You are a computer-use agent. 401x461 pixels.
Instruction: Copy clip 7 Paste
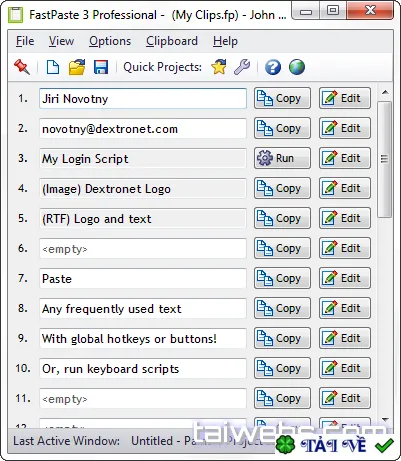click(282, 278)
